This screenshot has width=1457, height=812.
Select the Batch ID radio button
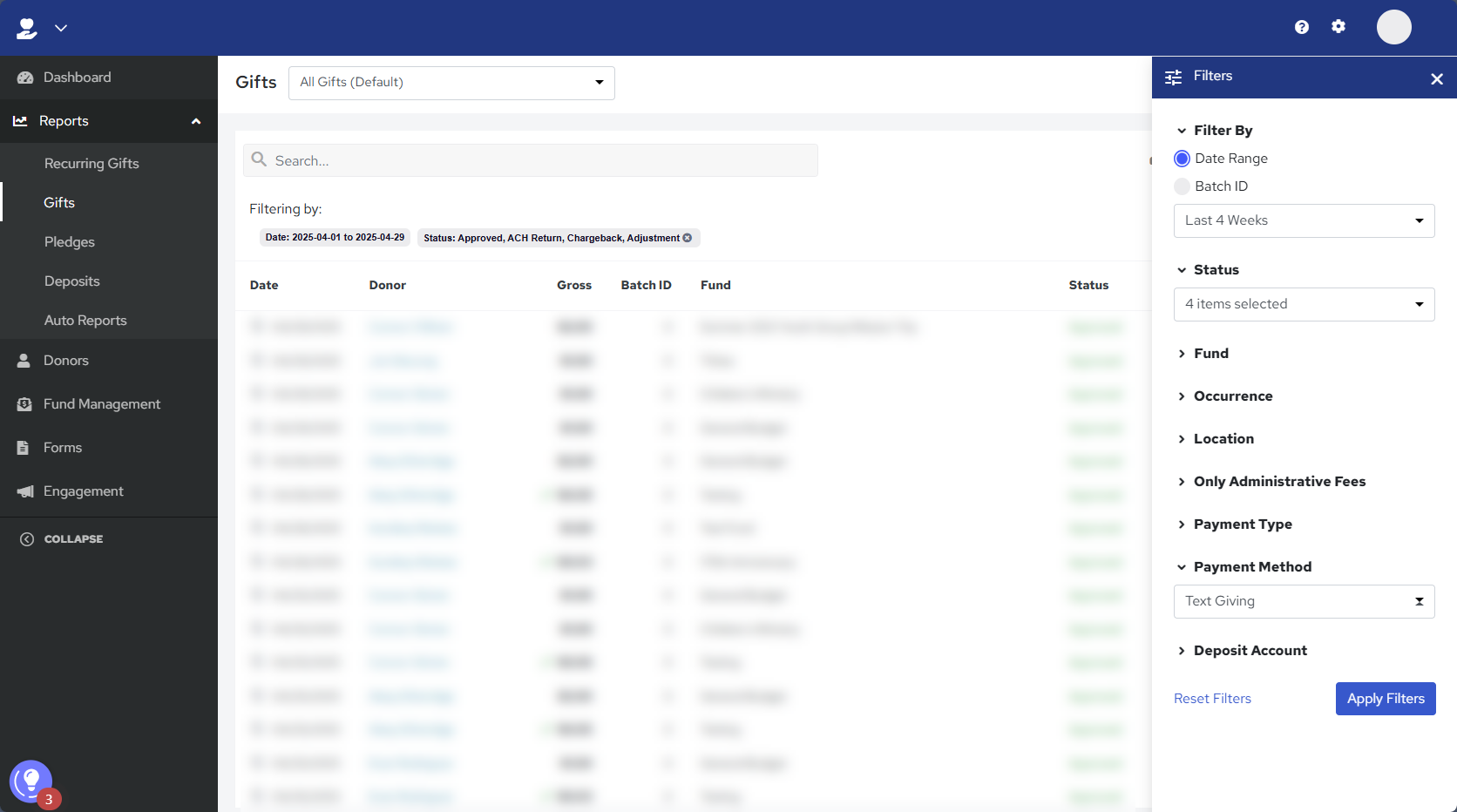pos(1183,186)
